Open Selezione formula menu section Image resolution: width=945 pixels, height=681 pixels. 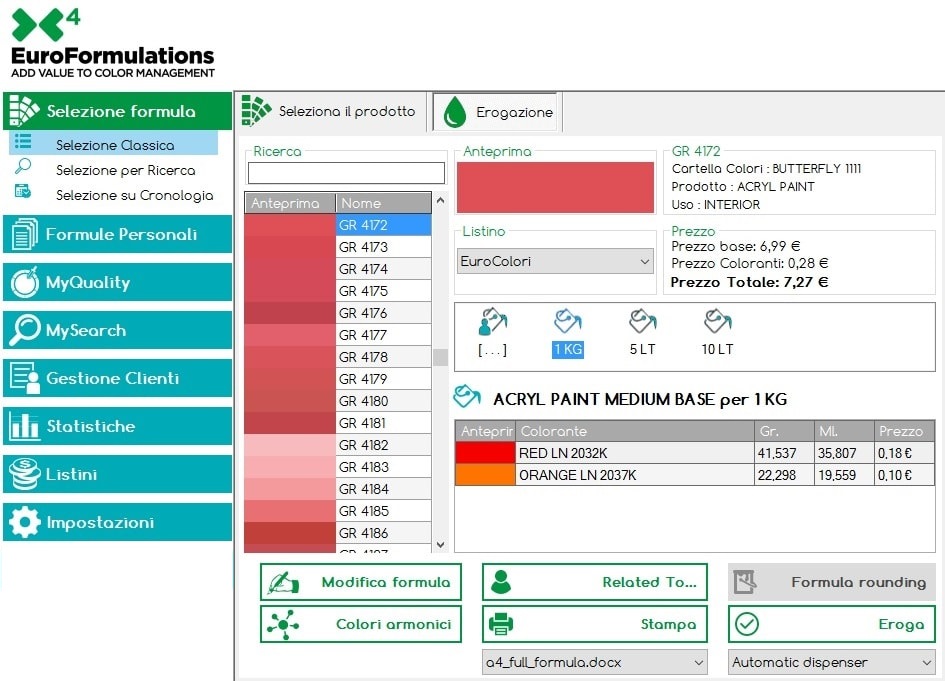[118, 111]
